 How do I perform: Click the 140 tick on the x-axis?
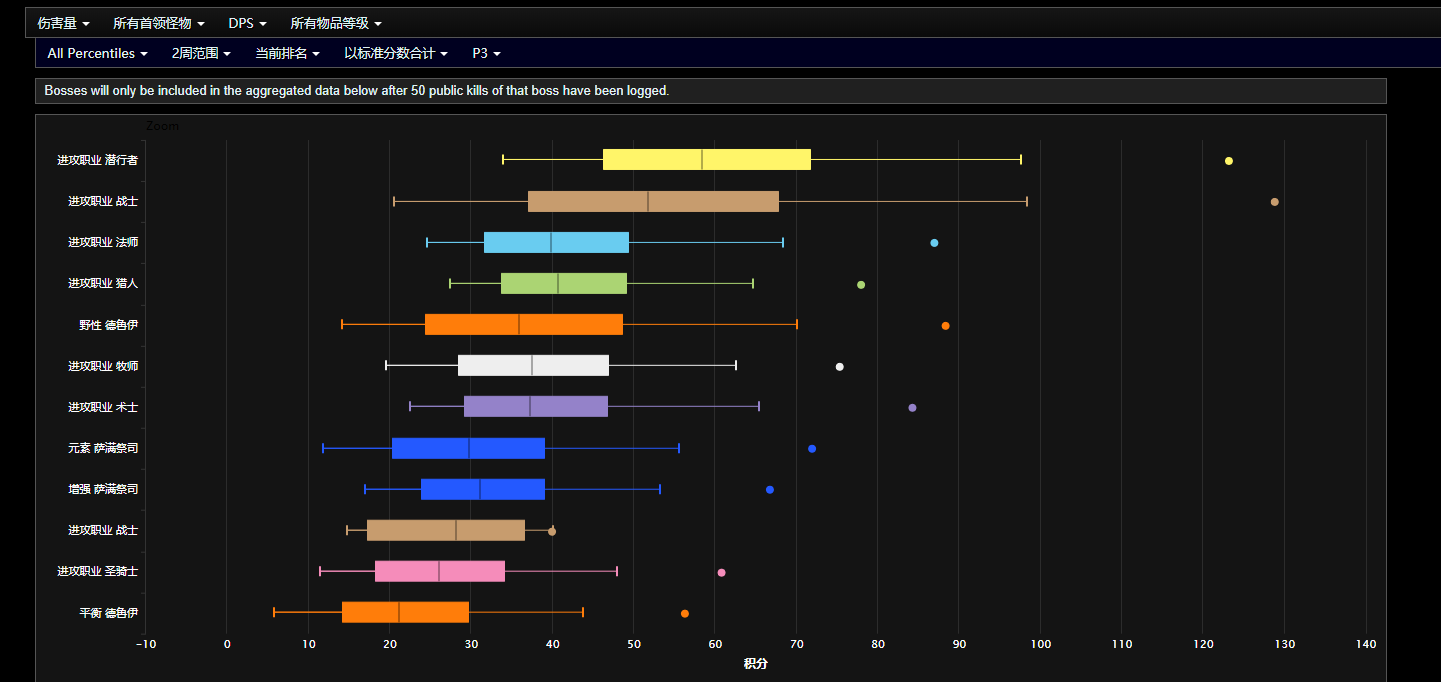[1366, 644]
